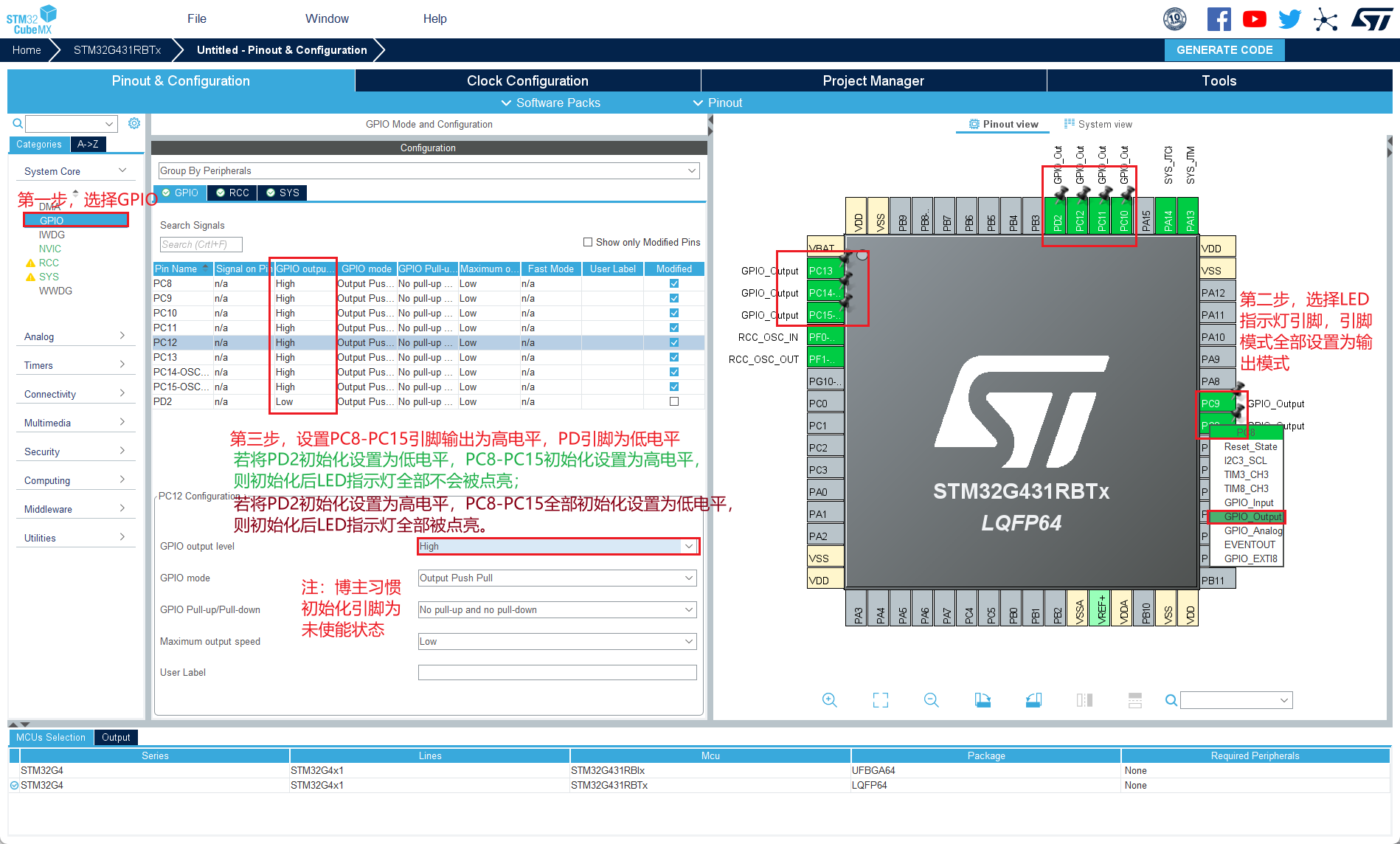The height and width of the screenshot is (844, 1400).
Task: Open the Twitter bird icon
Action: point(1289,19)
